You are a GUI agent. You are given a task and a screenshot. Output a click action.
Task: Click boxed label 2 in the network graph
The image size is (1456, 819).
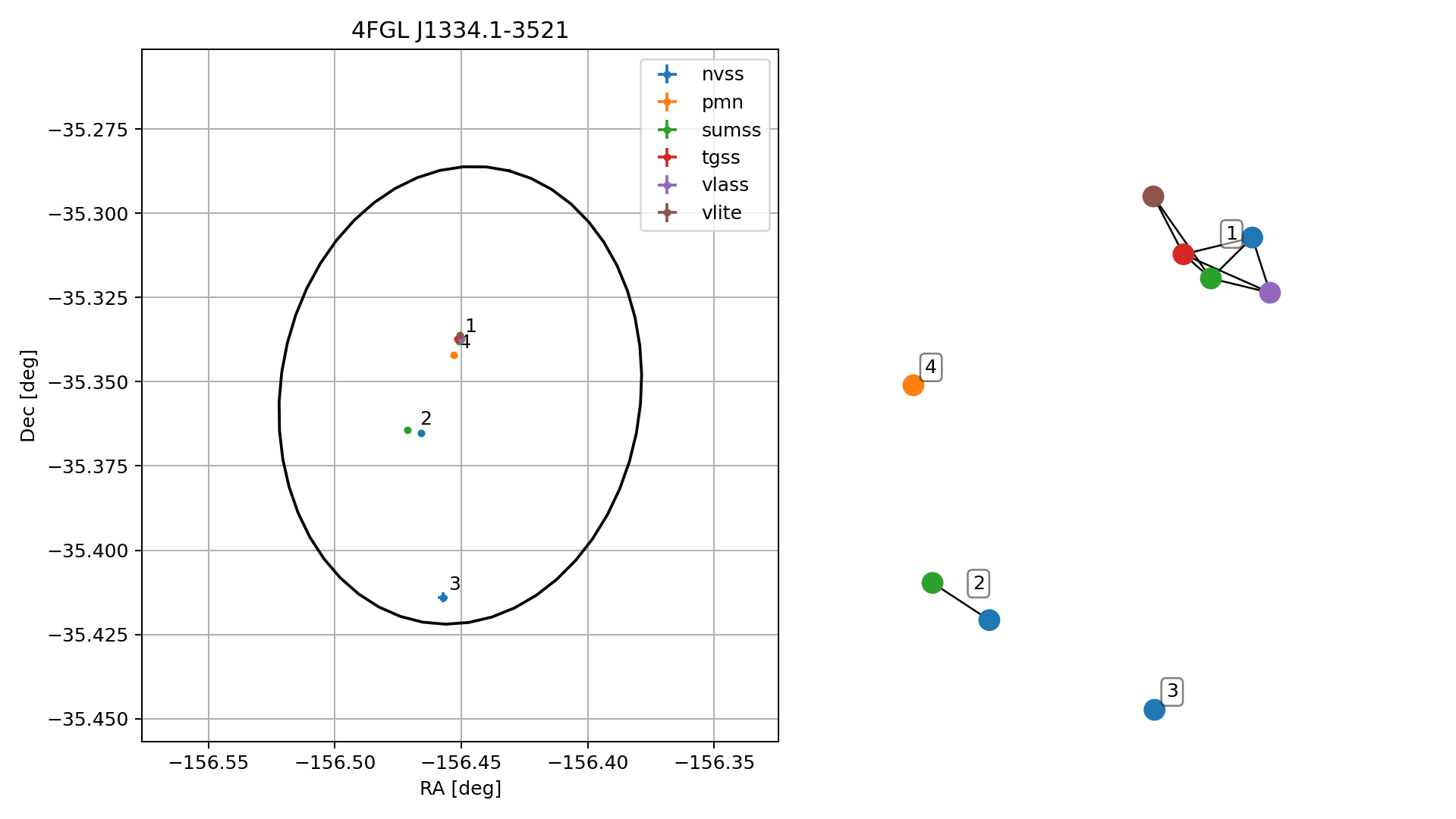[x=980, y=583]
